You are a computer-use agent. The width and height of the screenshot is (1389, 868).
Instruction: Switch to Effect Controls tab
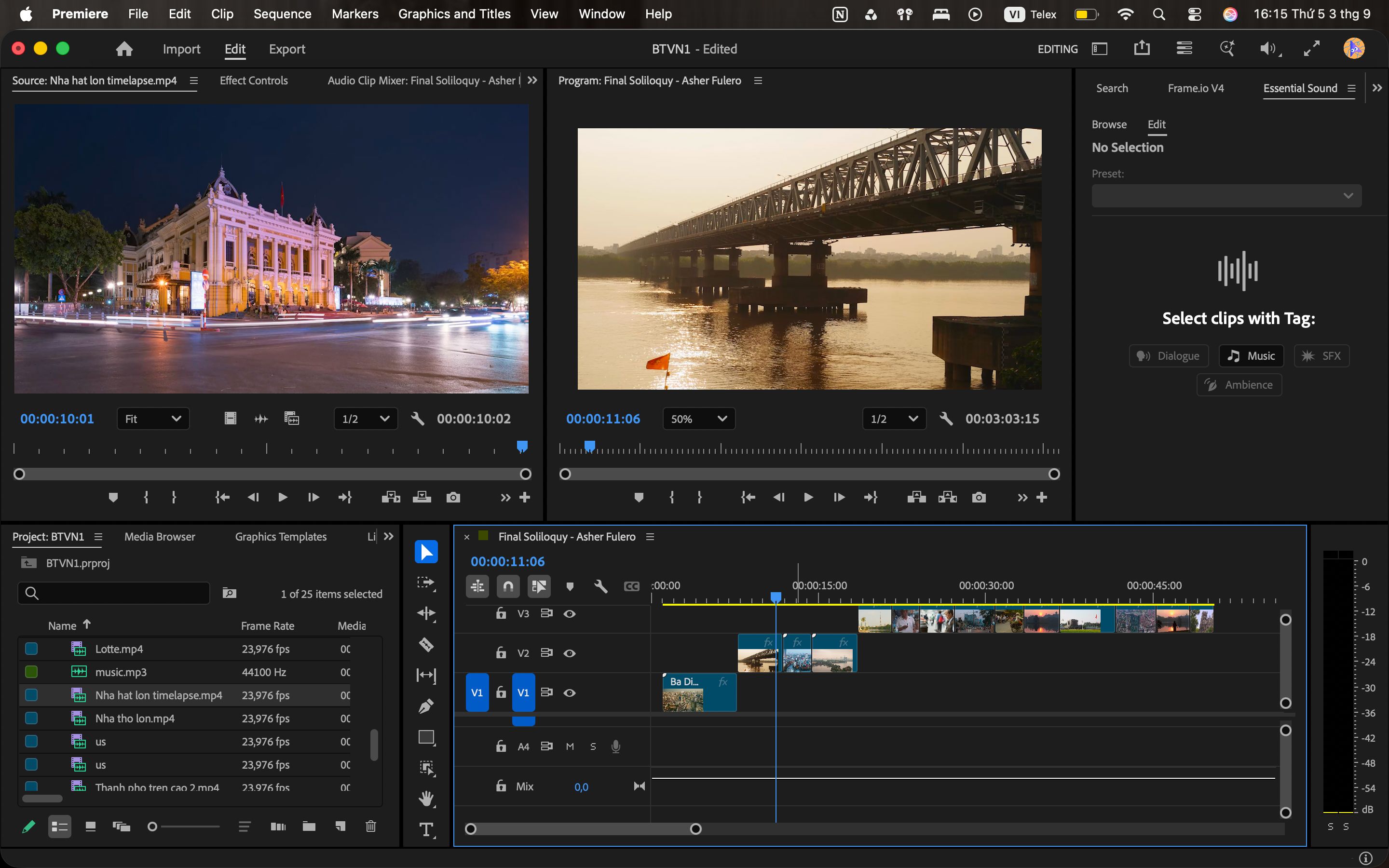(254, 81)
